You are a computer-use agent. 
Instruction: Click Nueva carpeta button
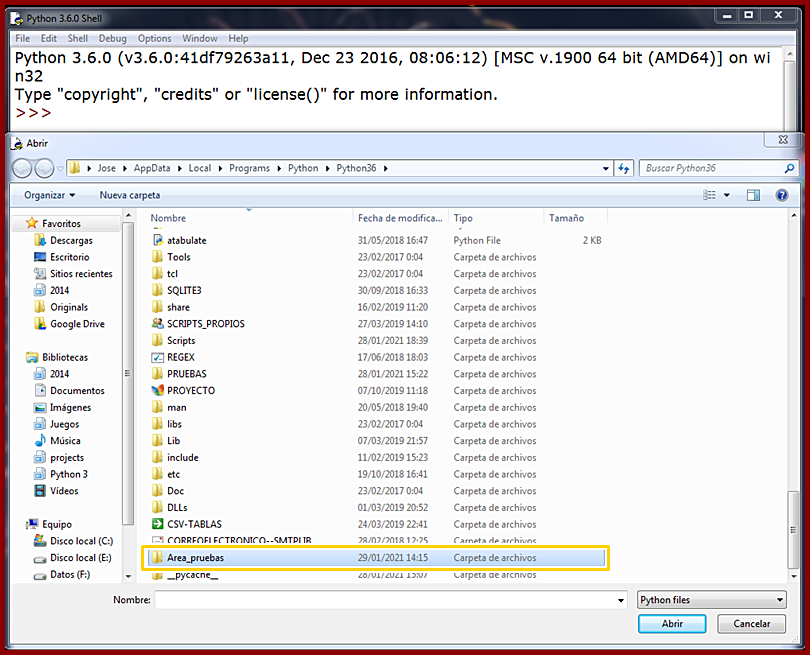pos(130,195)
